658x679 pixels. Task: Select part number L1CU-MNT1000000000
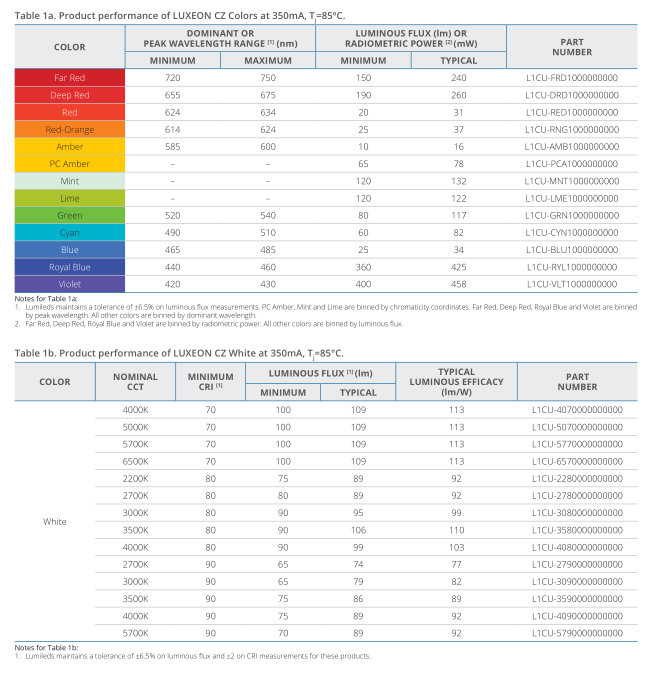(572, 181)
